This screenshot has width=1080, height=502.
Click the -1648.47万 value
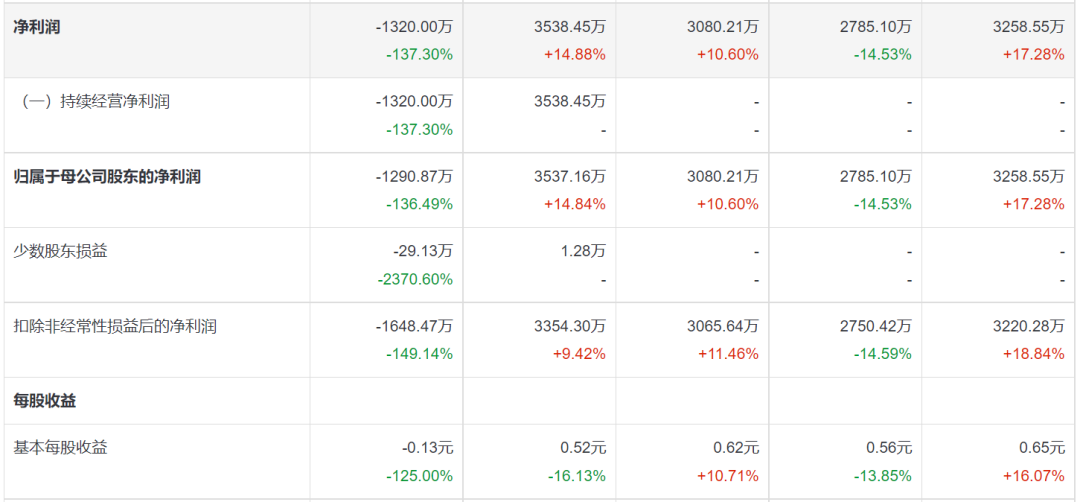coord(414,326)
